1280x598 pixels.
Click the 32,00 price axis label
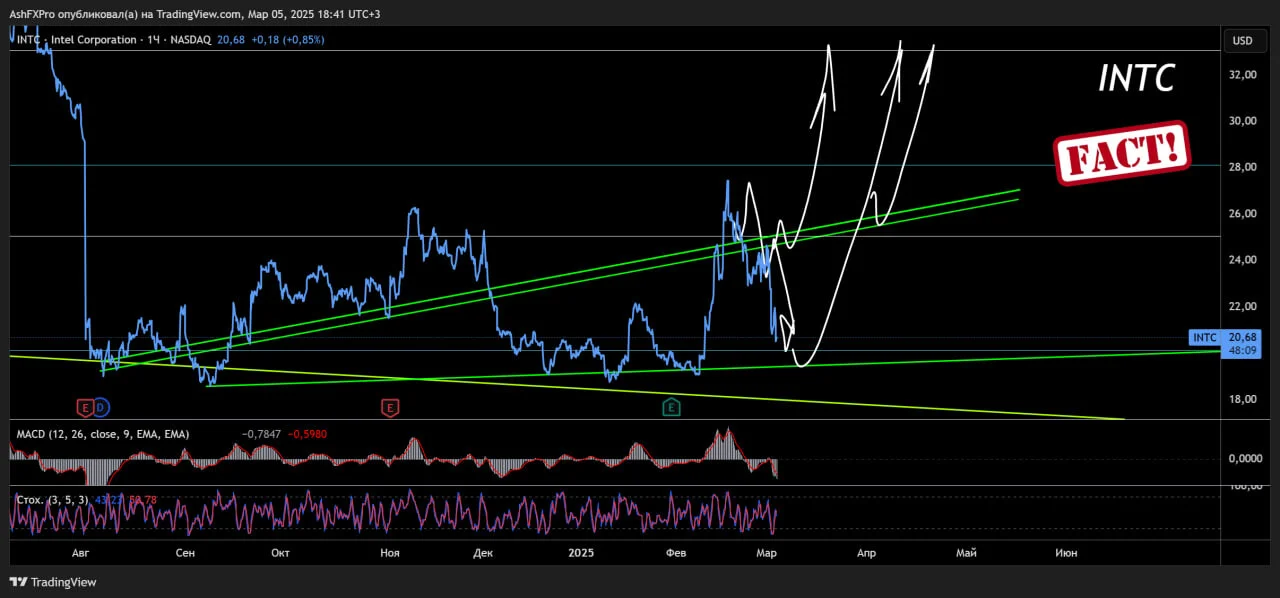coord(1243,75)
